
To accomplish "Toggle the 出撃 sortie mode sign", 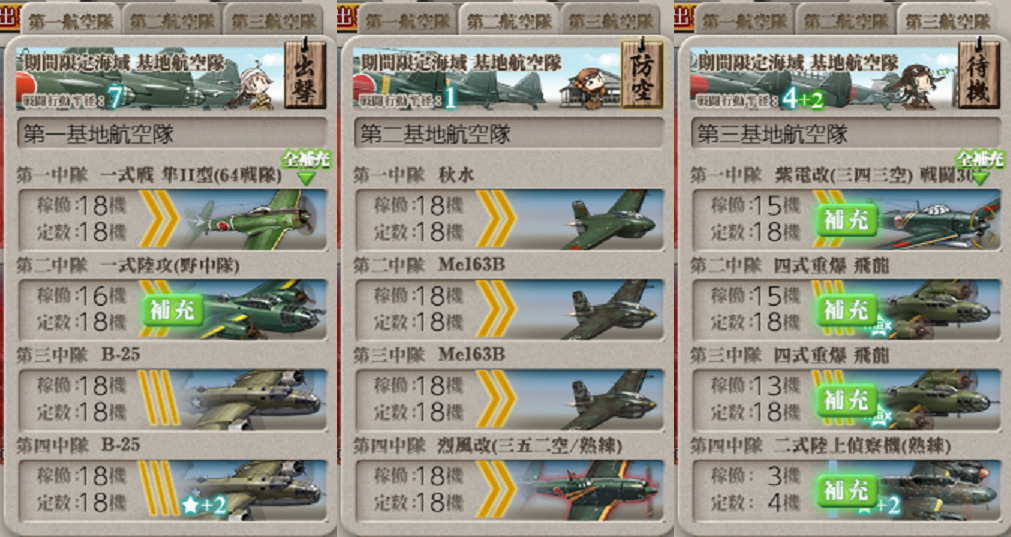I will pos(304,73).
